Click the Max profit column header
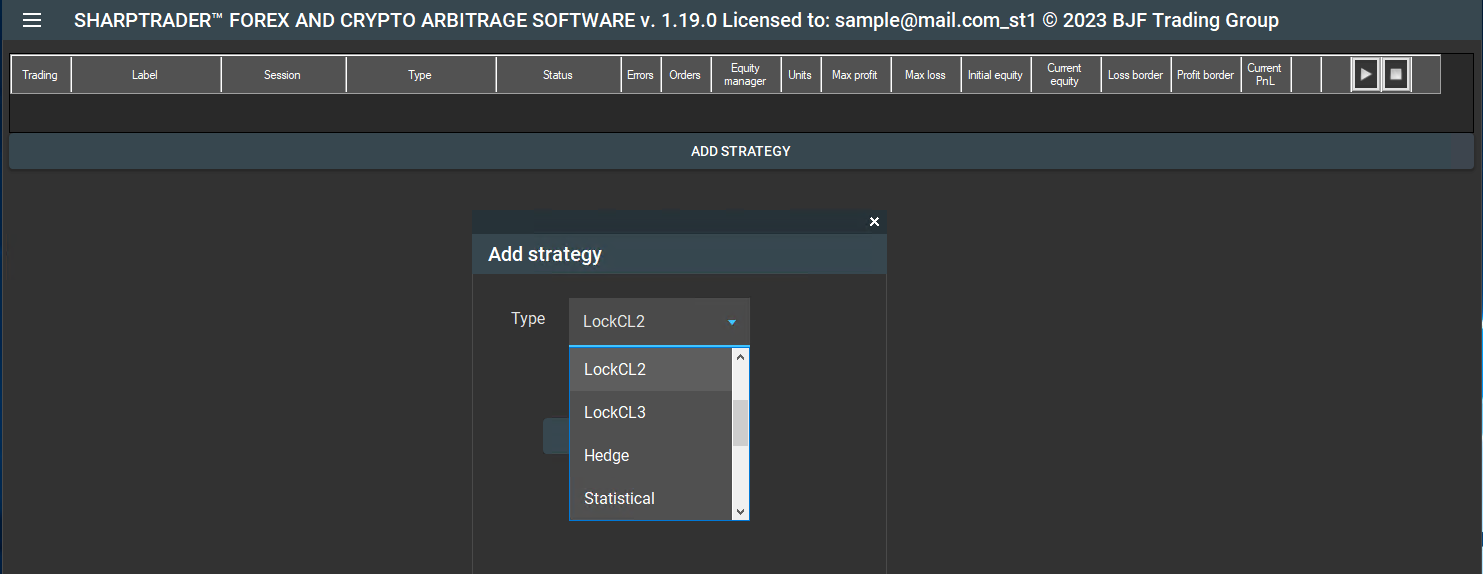Image resolution: width=1483 pixels, height=574 pixels. (x=854, y=75)
